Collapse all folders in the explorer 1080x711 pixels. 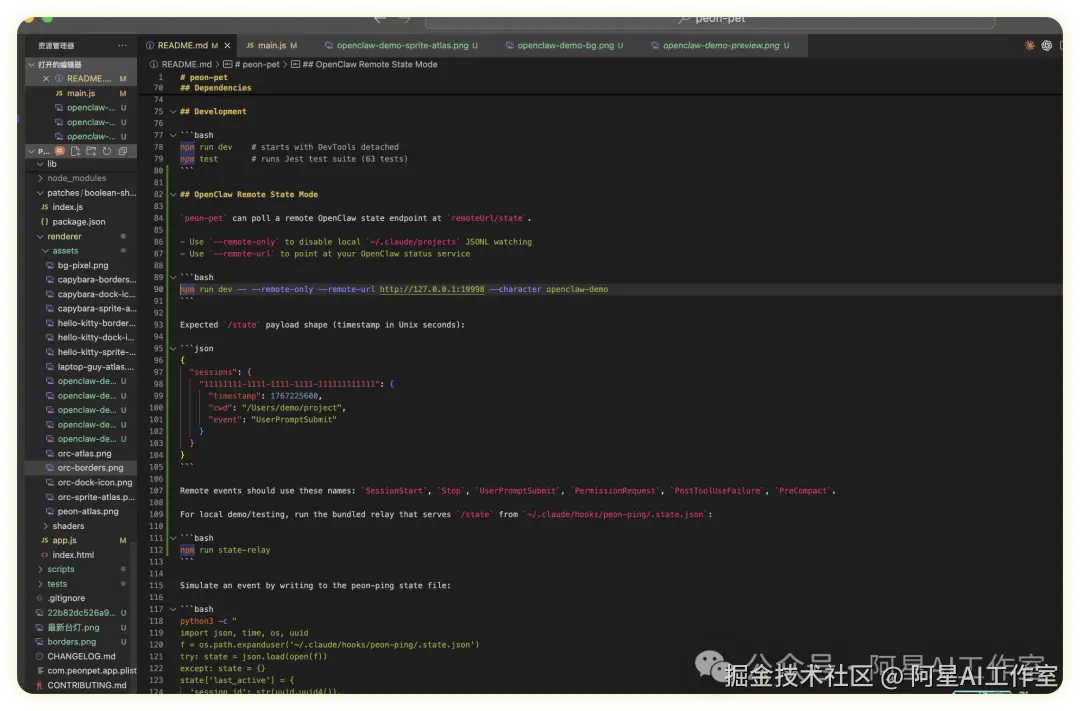(123, 151)
